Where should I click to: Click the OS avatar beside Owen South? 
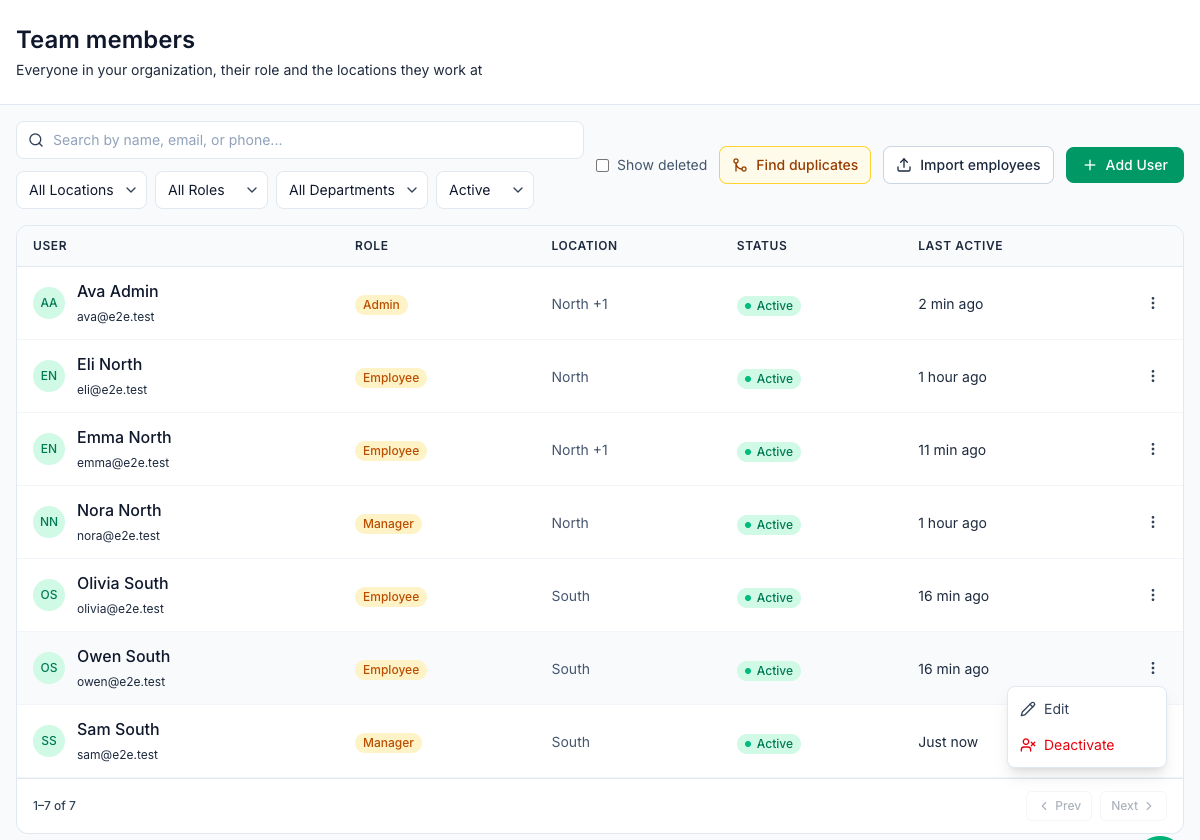[x=49, y=668]
